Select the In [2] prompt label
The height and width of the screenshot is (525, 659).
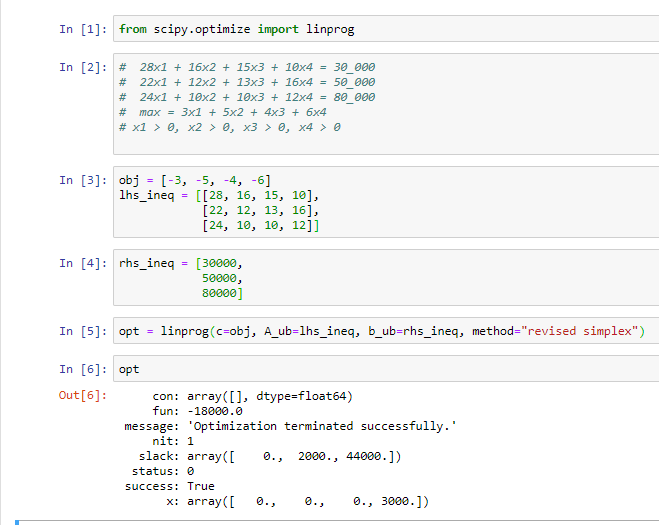(82, 67)
